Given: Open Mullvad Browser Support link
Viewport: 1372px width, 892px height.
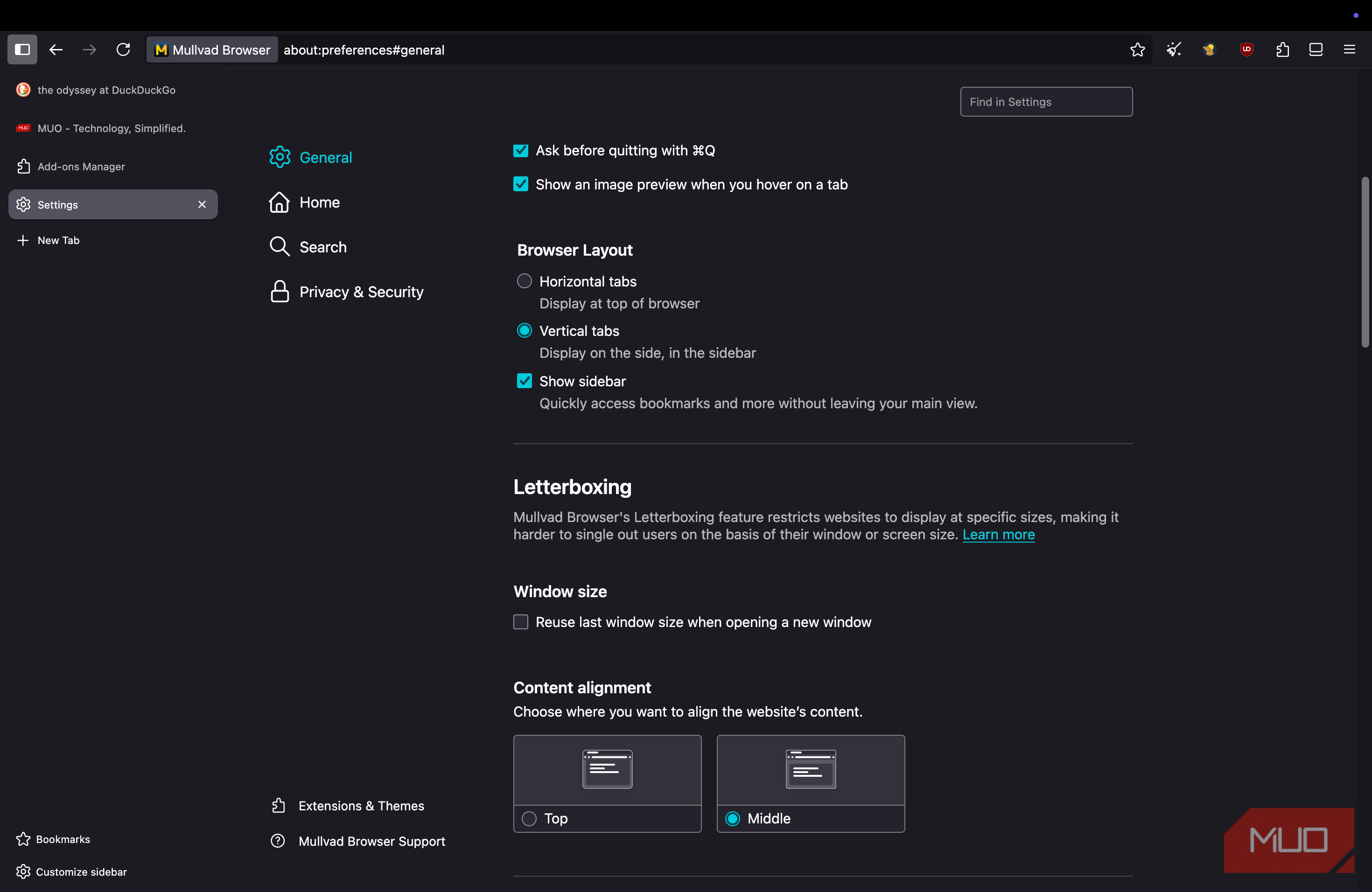Looking at the screenshot, I should click(358, 841).
